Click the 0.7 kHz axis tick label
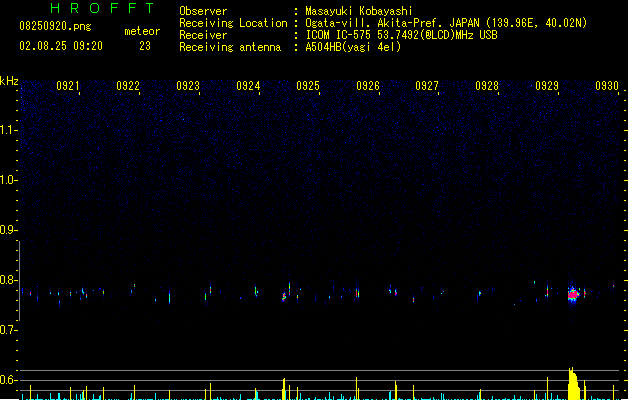 [x=8, y=330]
